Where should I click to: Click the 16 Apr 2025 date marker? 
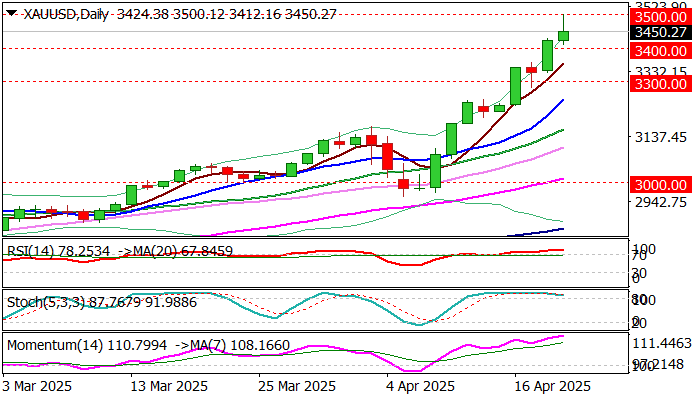[x=552, y=386]
